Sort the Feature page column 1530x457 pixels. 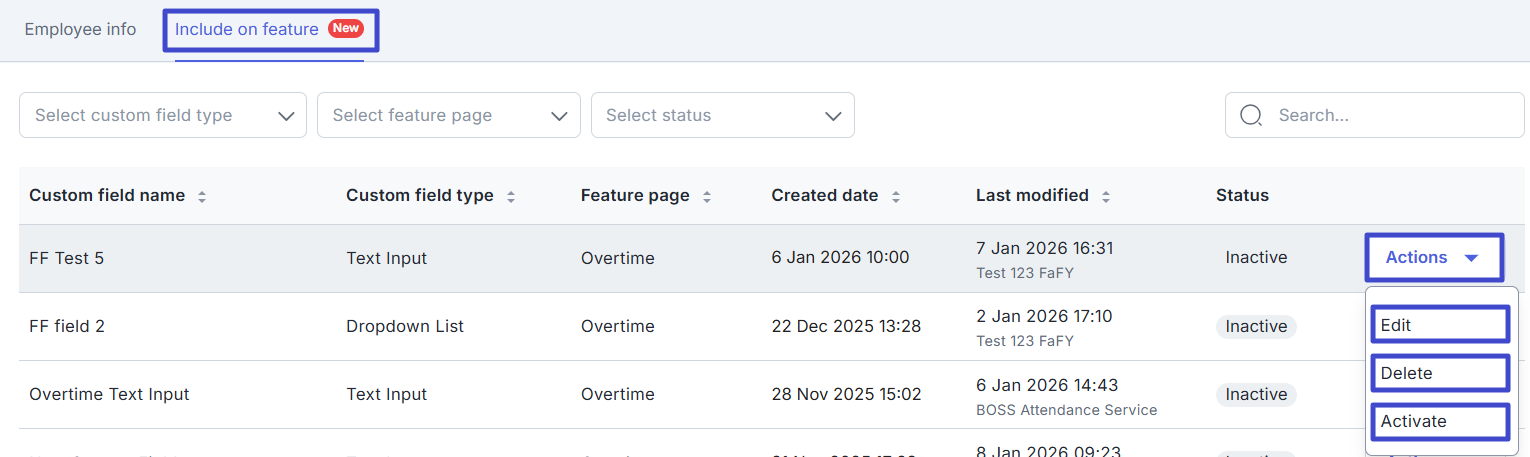707,197
